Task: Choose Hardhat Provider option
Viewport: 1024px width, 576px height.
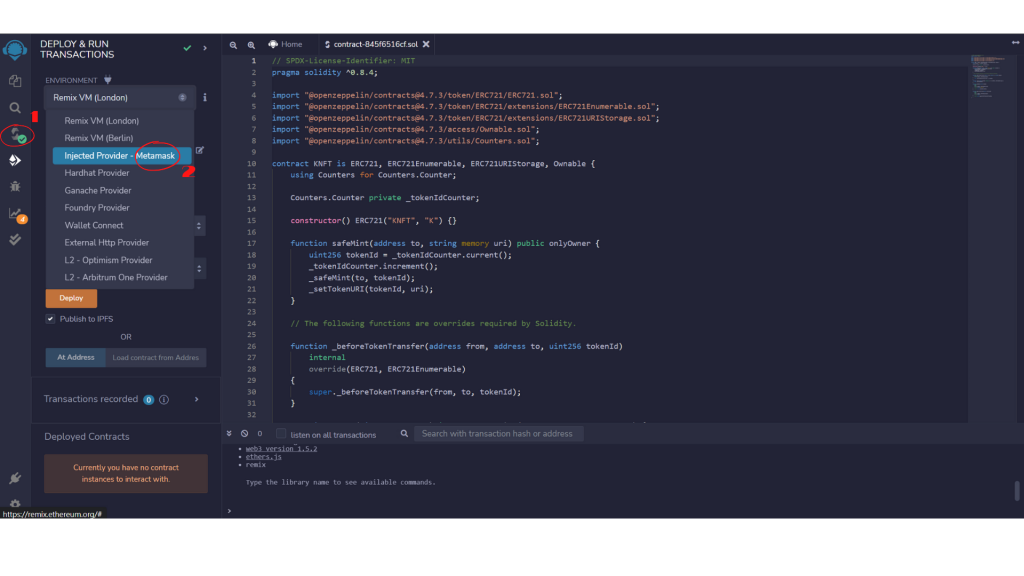Action: [x=97, y=173]
